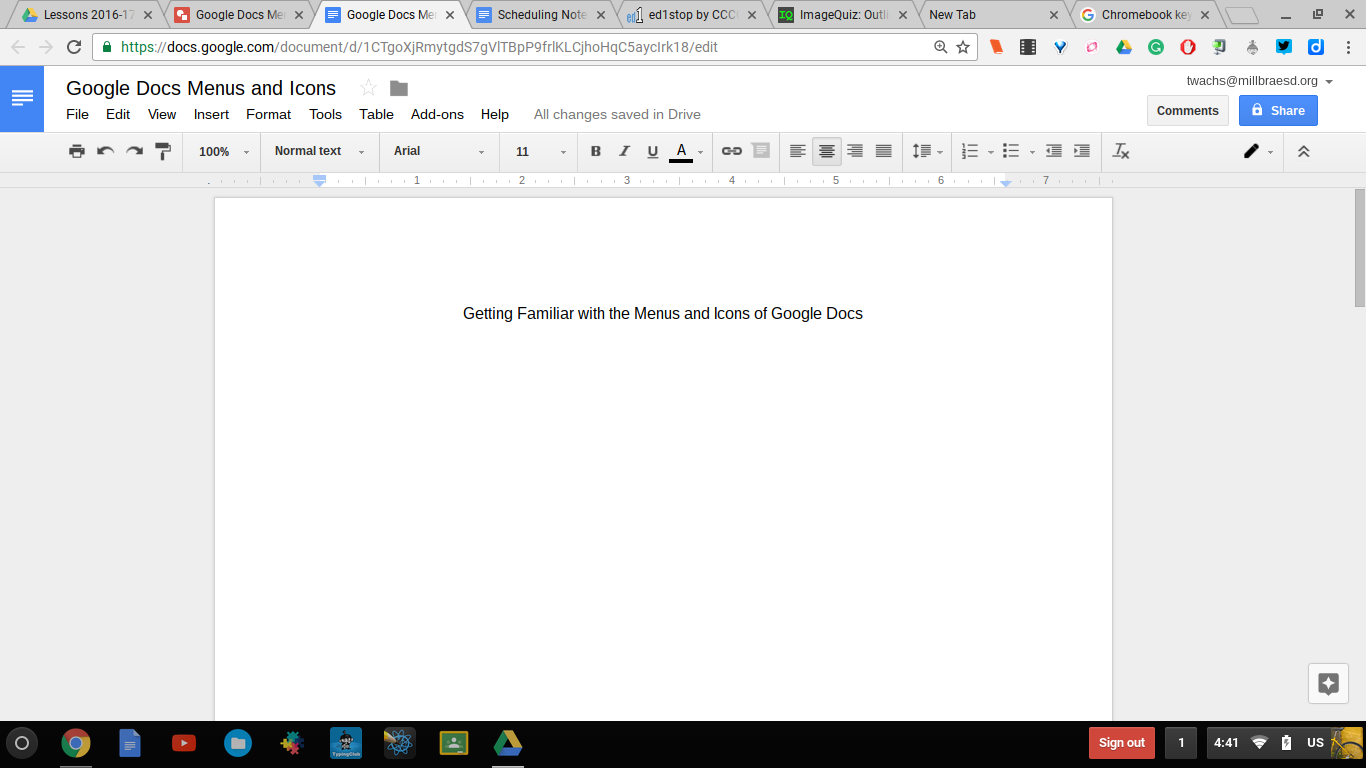The height and width of the screenshot is (768, 1366).
Task: Justify the text
Action: click(x=884, y=151)
